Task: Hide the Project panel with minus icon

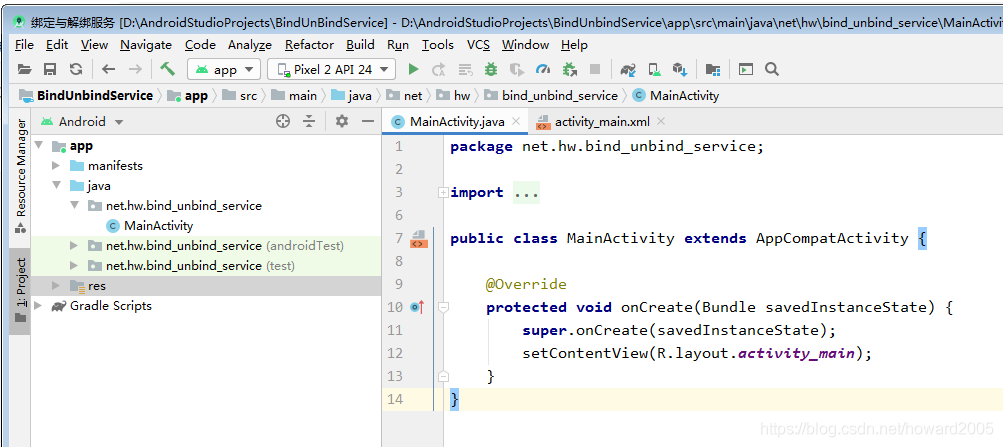Action: tap(368, 122)
